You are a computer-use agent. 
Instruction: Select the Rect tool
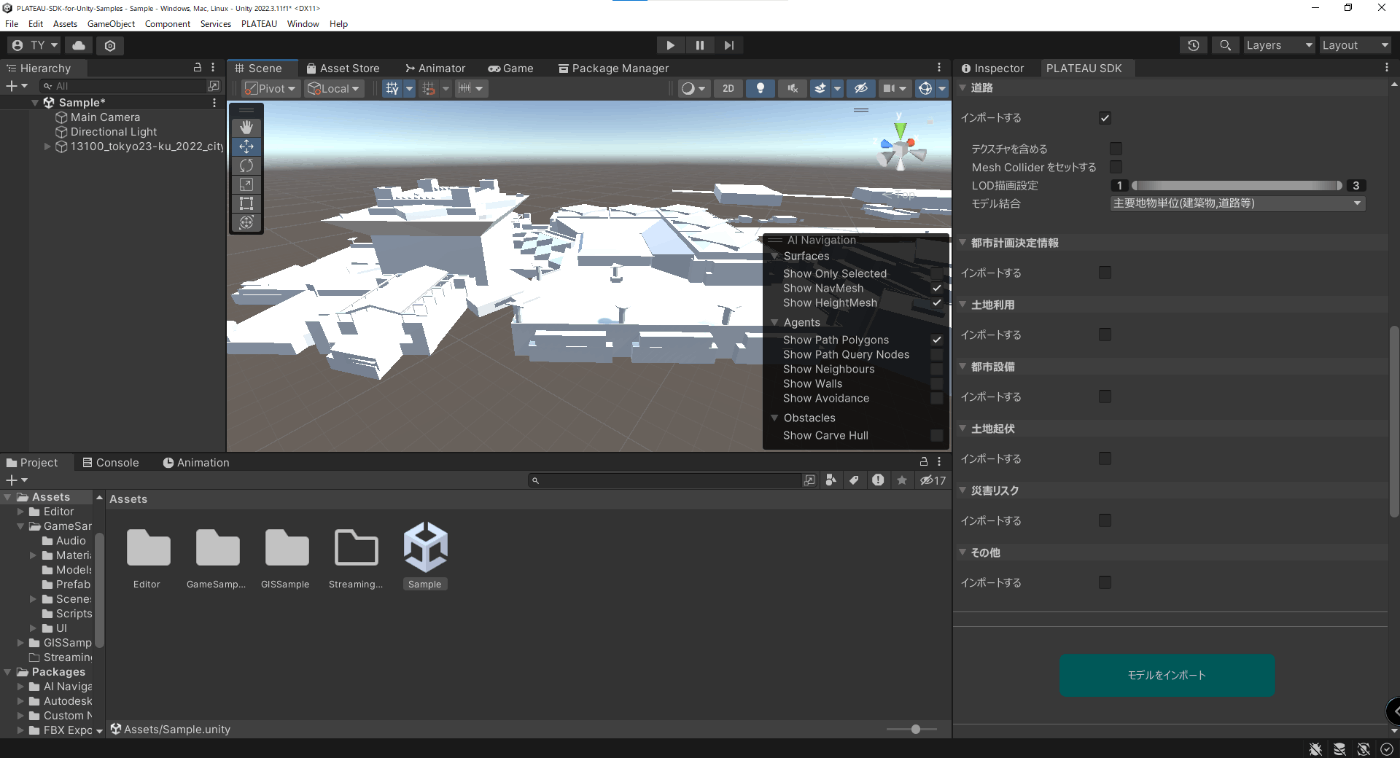(x=246, y=203)
